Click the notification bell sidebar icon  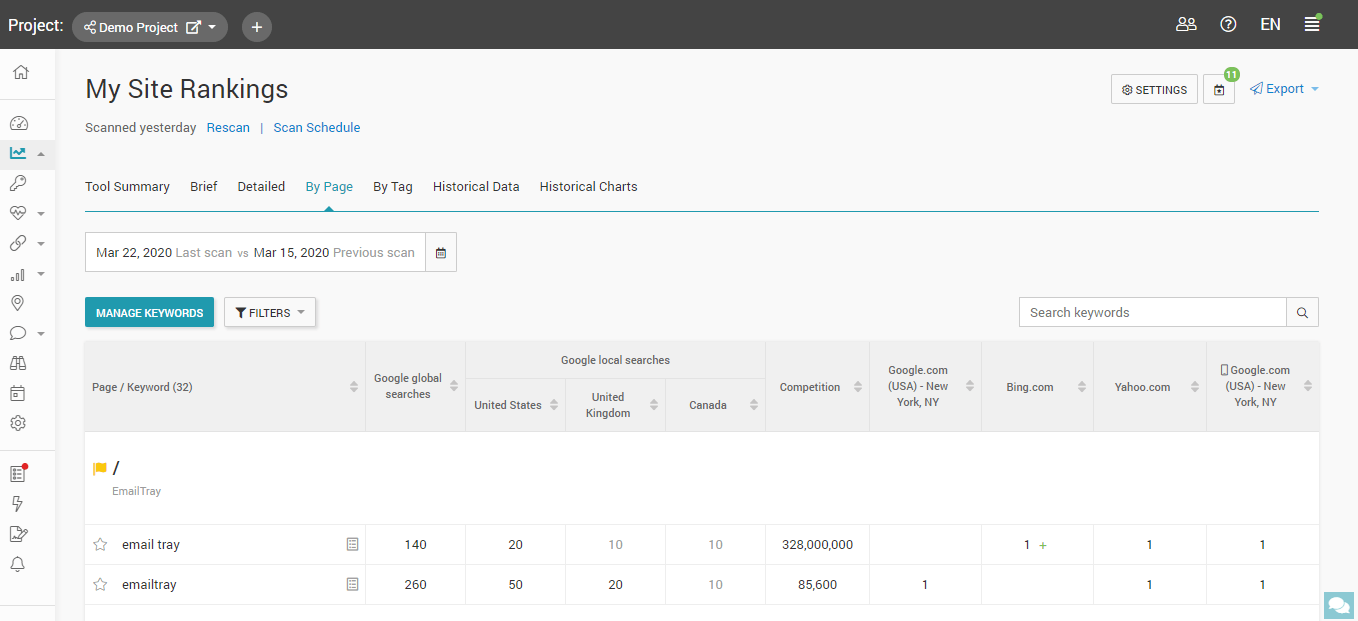pos(18,564)
